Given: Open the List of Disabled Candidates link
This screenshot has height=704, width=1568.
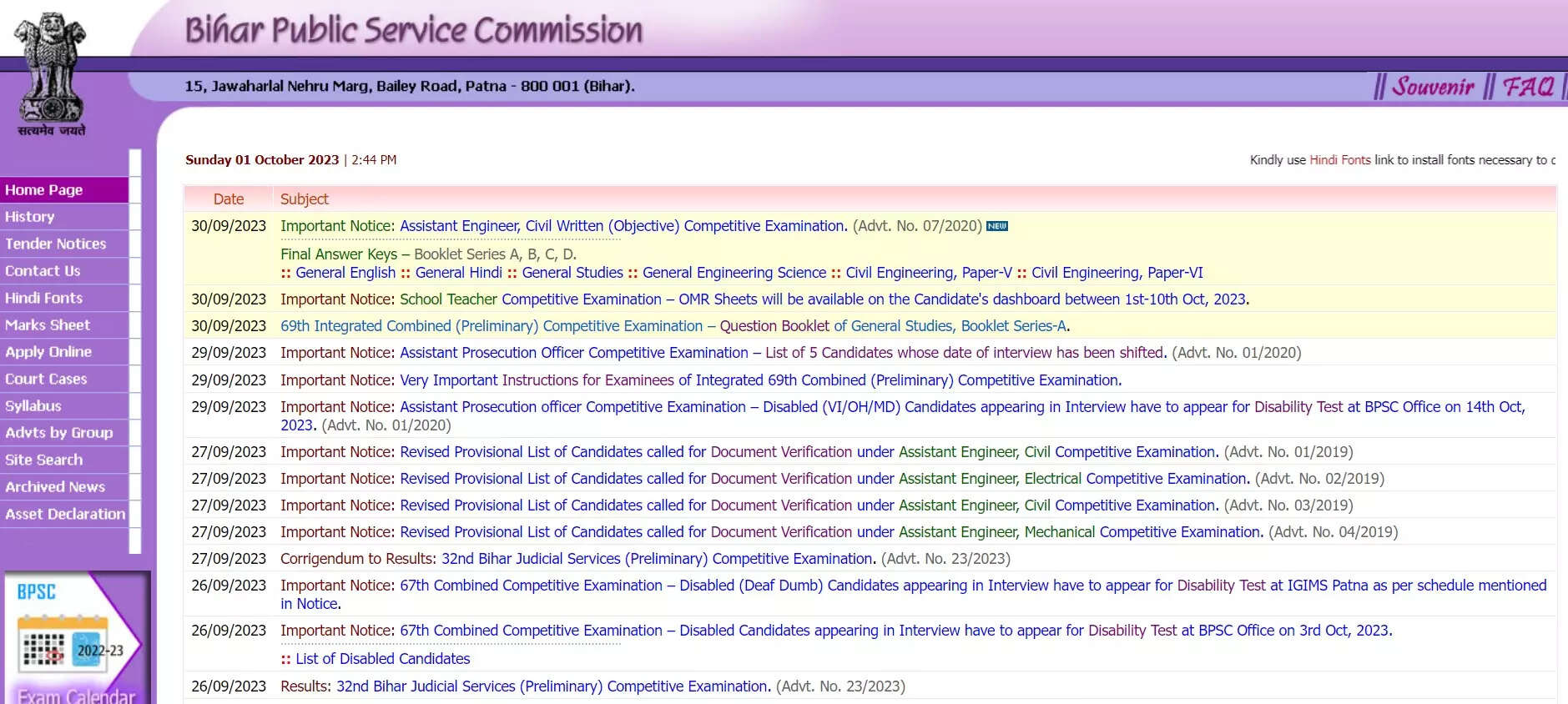Looking at the screenshot, I should click(382, 659).
